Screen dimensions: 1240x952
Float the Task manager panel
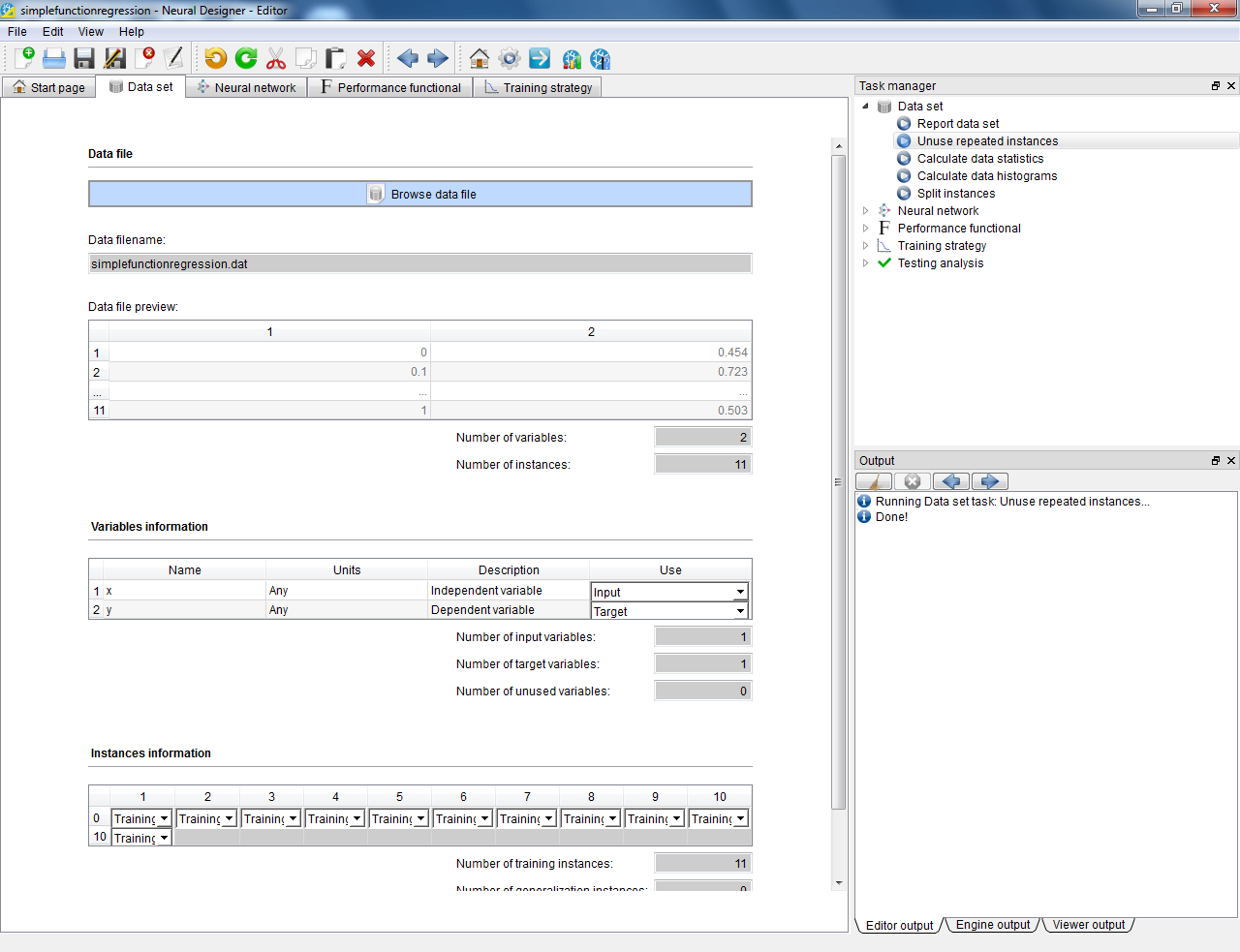point(1216,86)
